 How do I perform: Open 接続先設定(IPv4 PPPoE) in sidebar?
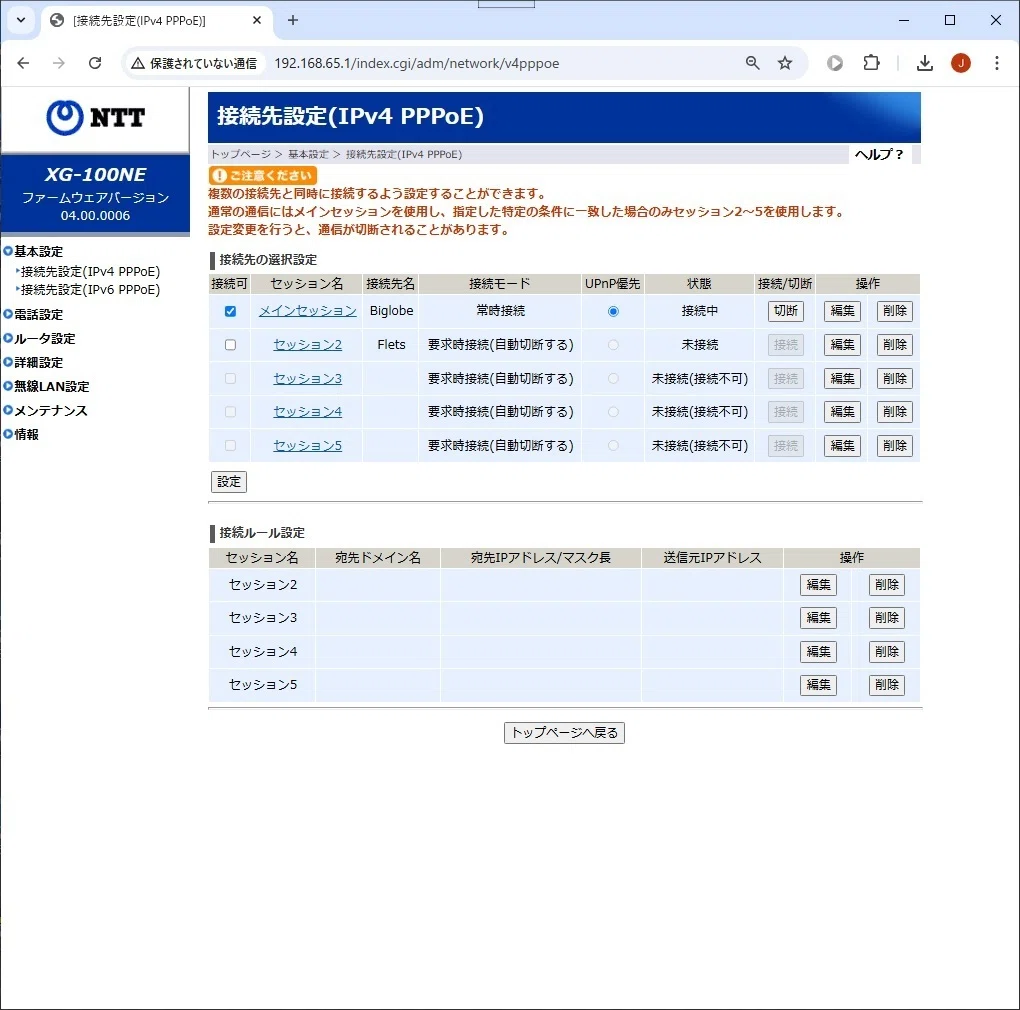coord(90,271)
